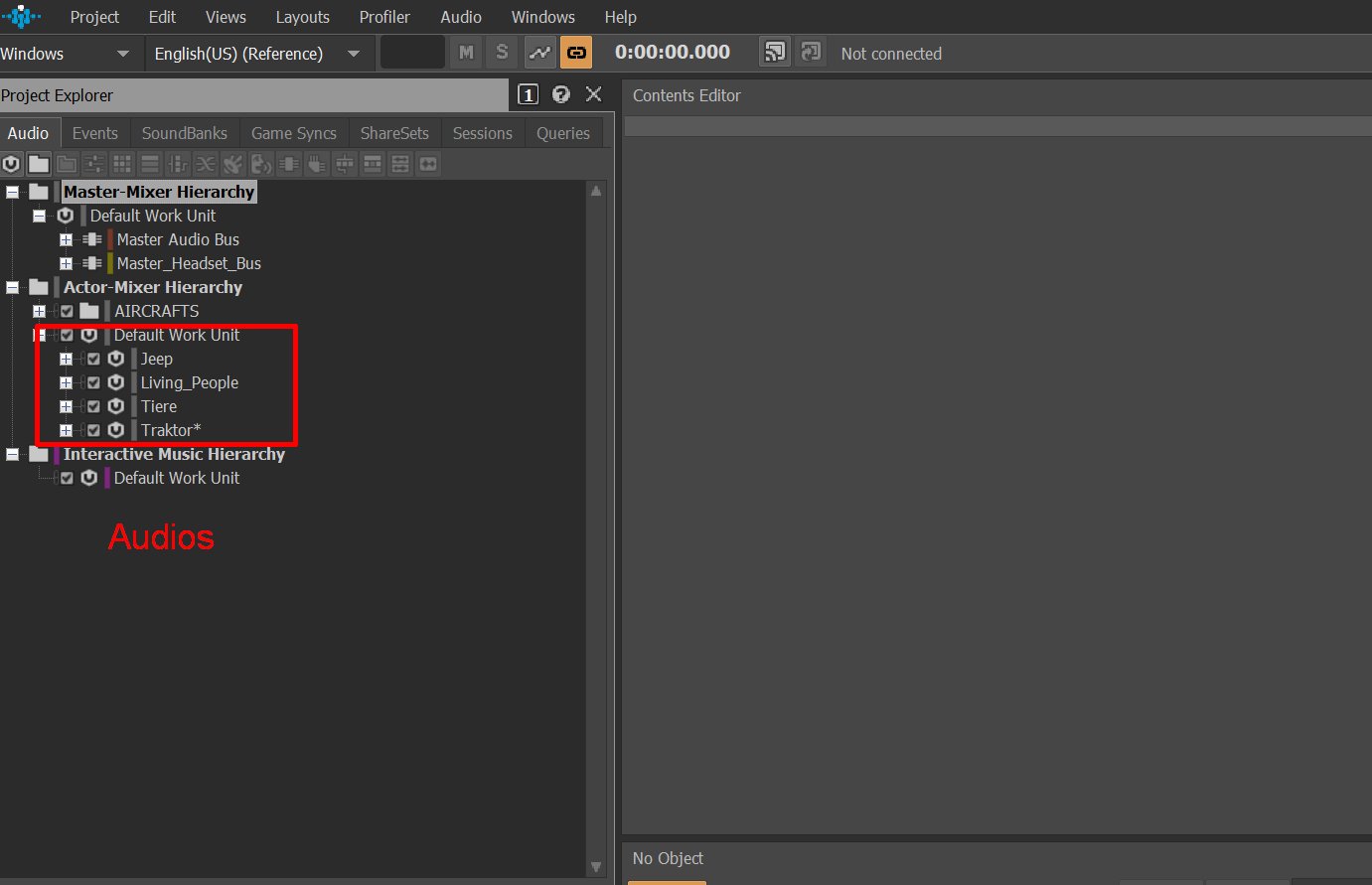Screen dimensions: 1372x885
Task: Click the Actor-Mixer sliders icon in the toolbar
Action: coord(94,164)
